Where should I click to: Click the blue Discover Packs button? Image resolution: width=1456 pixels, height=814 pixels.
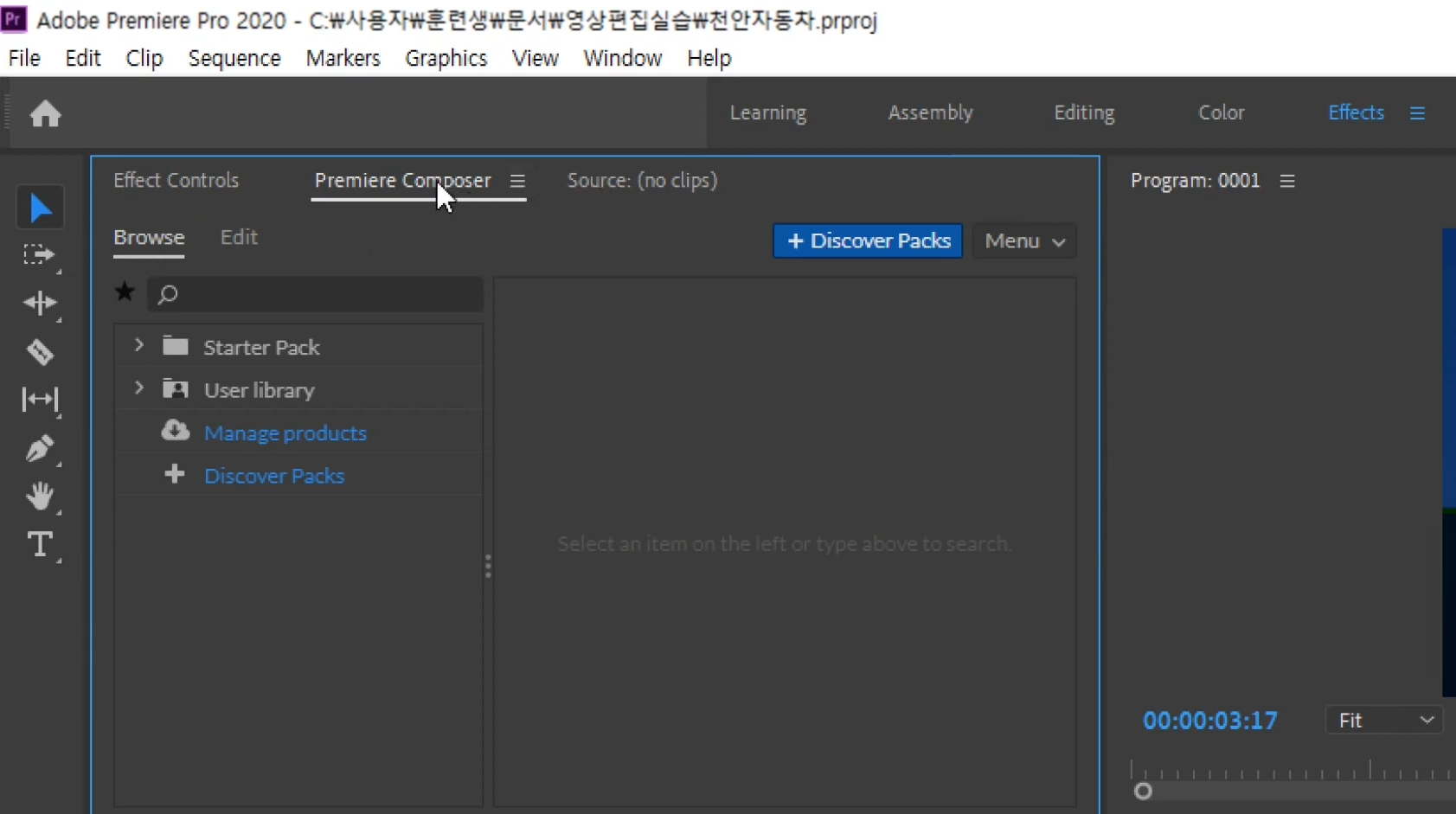click(868, 241)
